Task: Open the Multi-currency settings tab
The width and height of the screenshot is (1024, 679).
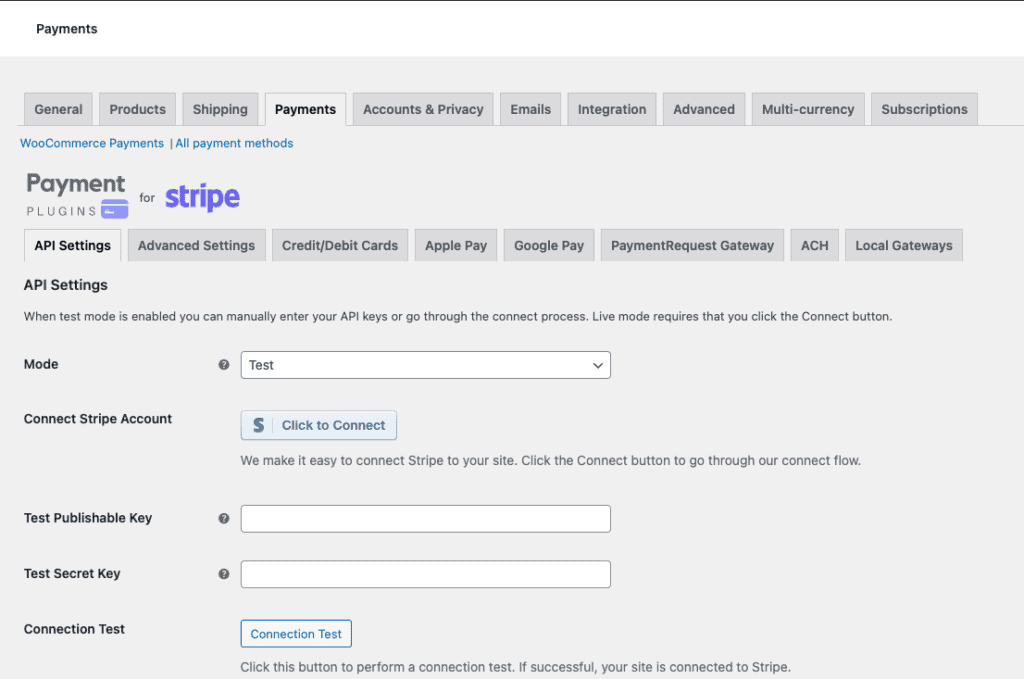Action: pyautogui.click(x=808, y=109)
